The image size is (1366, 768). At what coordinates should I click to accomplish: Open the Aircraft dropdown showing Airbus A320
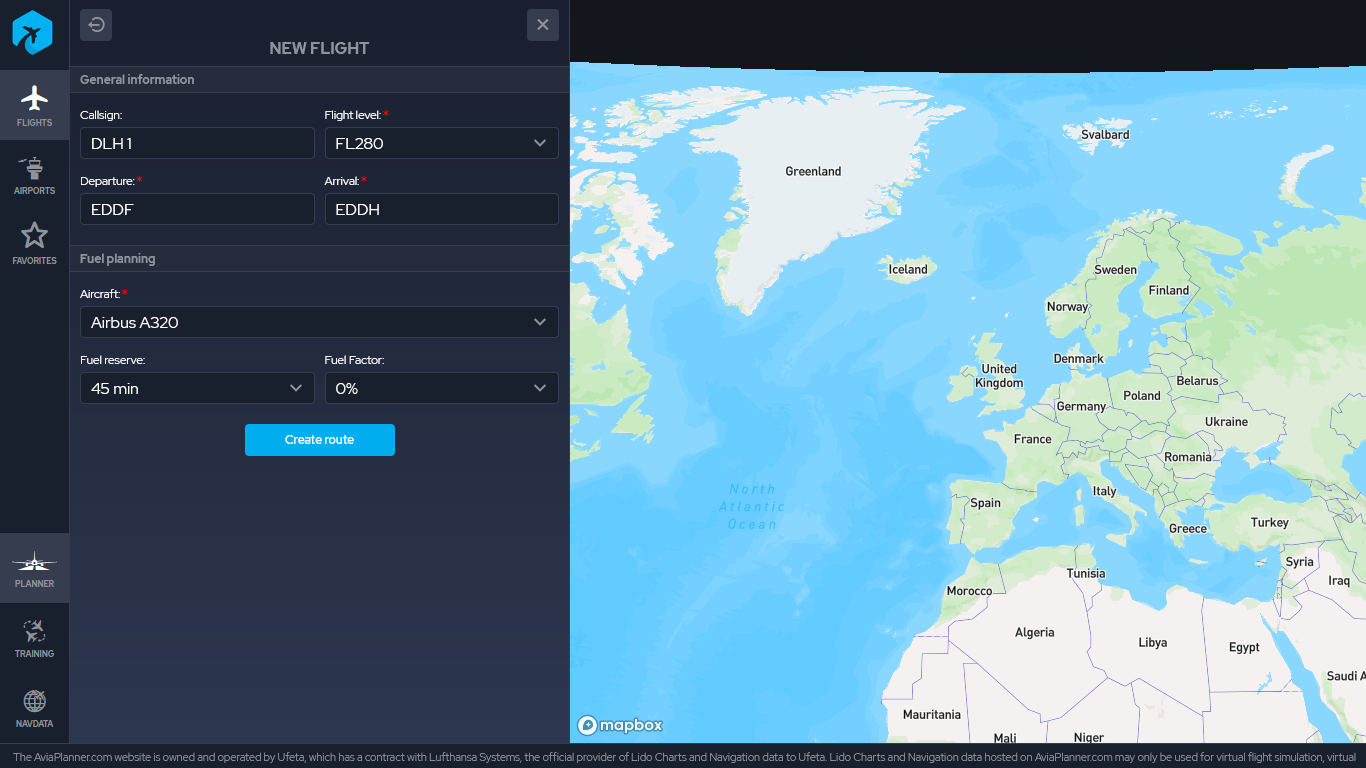(319, 322)
